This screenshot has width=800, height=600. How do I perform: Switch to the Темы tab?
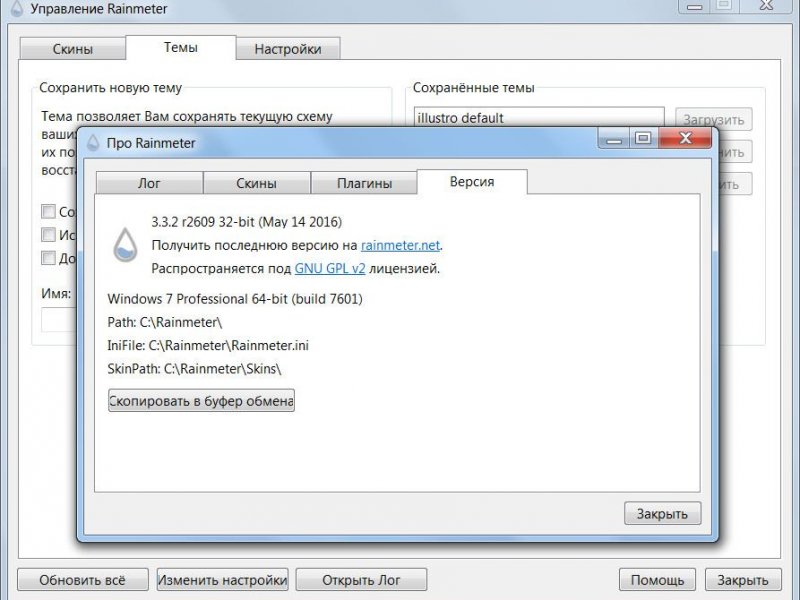181,47
